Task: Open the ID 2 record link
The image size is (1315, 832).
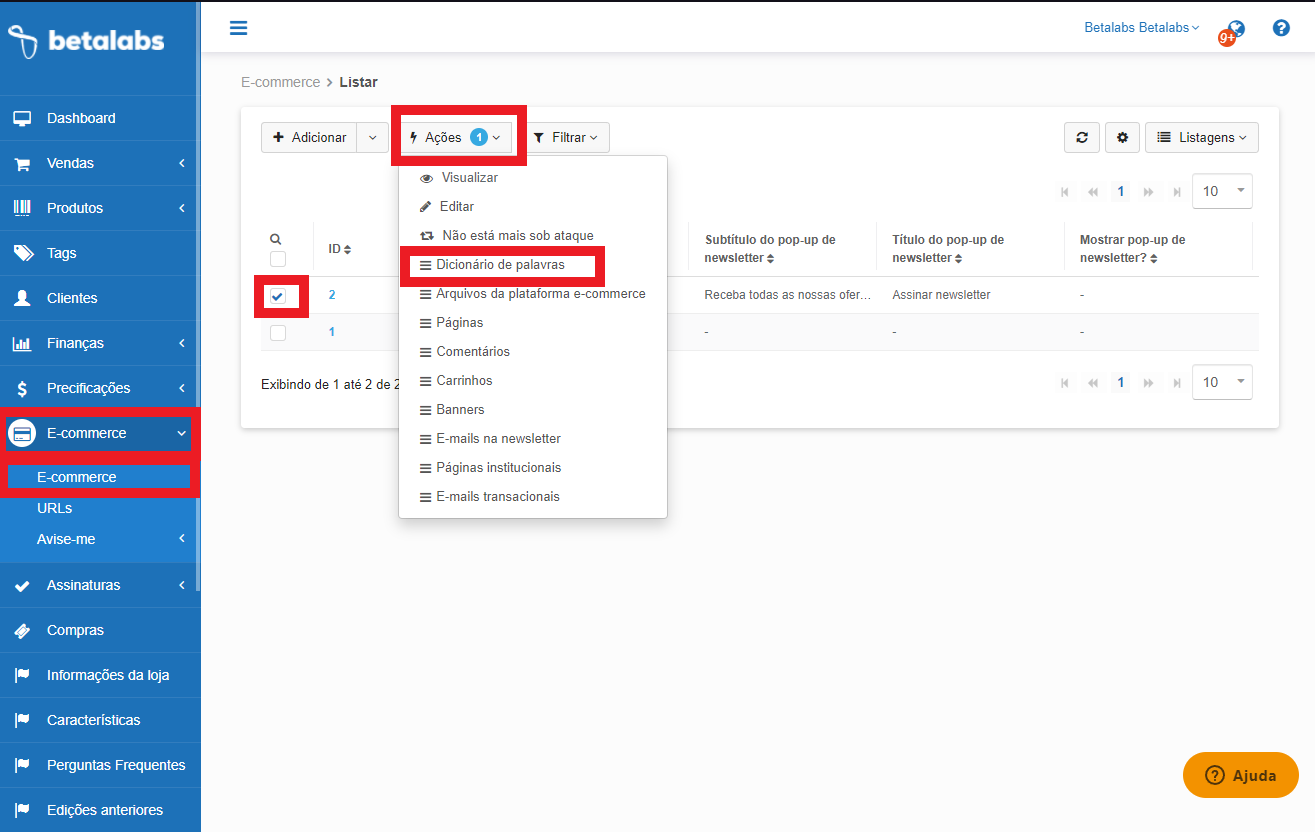Action: [332, 295]
